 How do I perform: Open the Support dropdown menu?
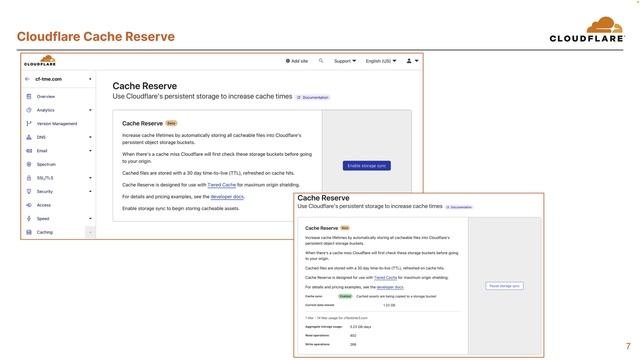pos(345,61)
